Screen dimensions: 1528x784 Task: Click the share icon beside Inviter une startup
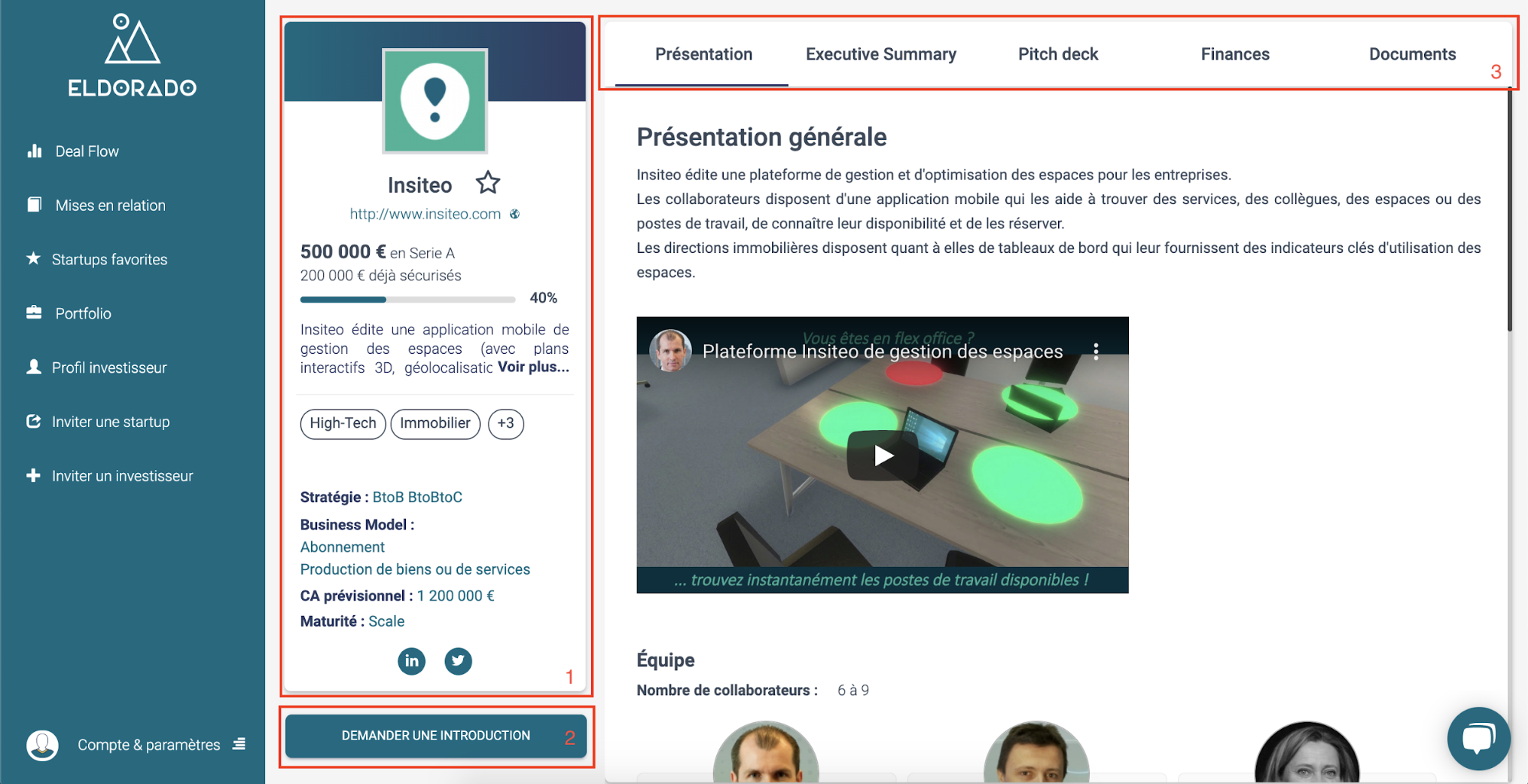click(x=34, y=421)
